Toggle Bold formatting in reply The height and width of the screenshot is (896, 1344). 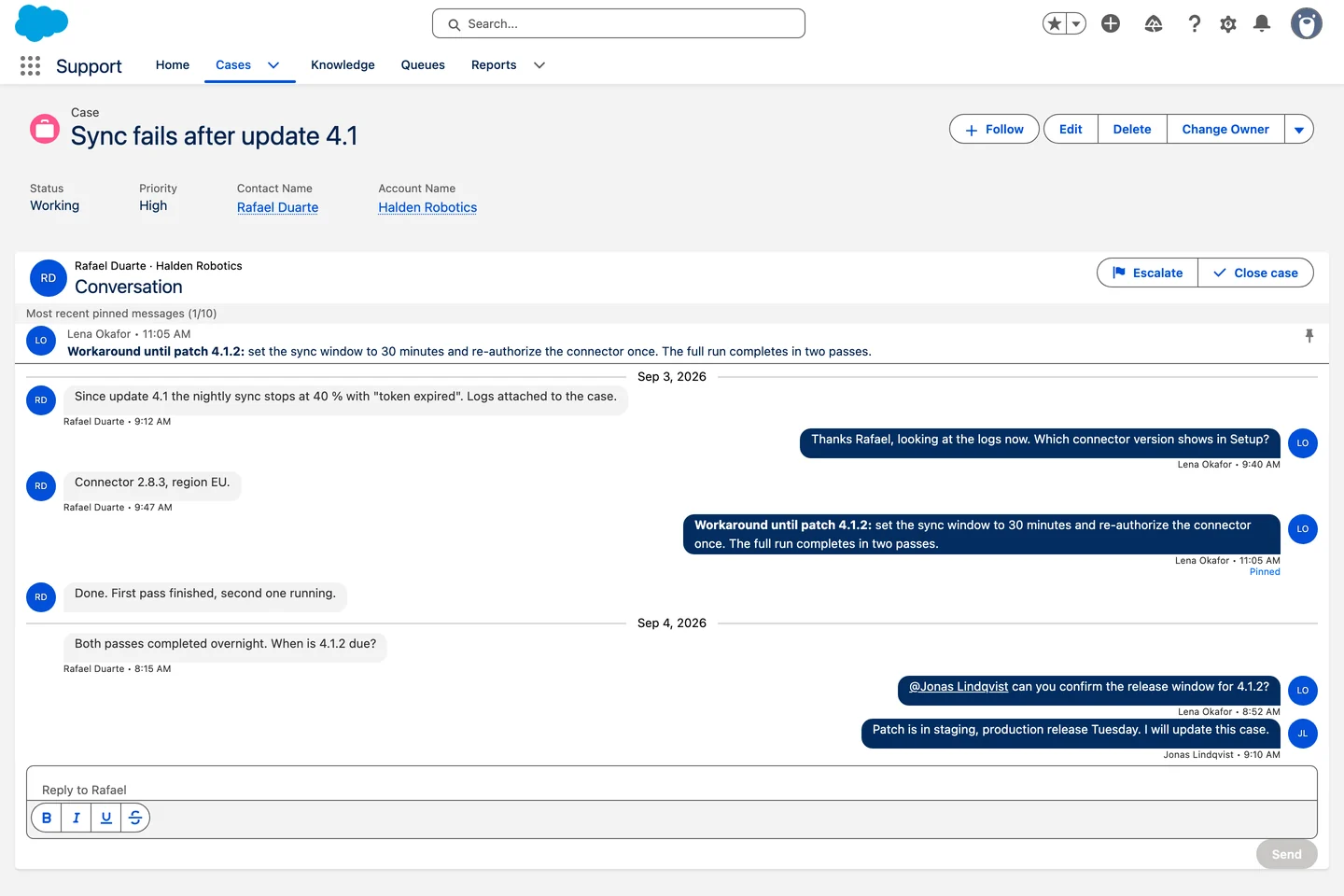47,818
